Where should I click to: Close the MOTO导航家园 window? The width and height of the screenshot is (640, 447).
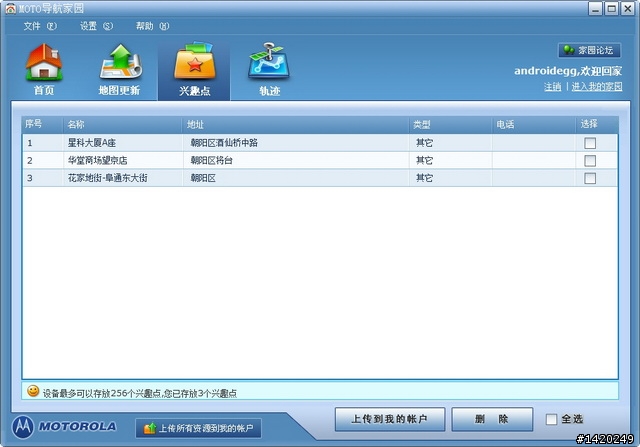tap(627, 9)
